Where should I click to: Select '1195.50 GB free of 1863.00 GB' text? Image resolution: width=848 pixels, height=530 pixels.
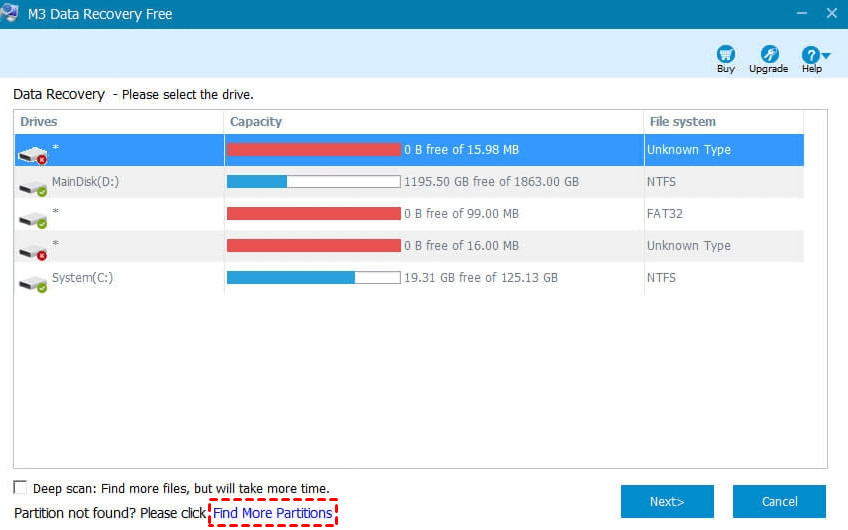(491, 182)
